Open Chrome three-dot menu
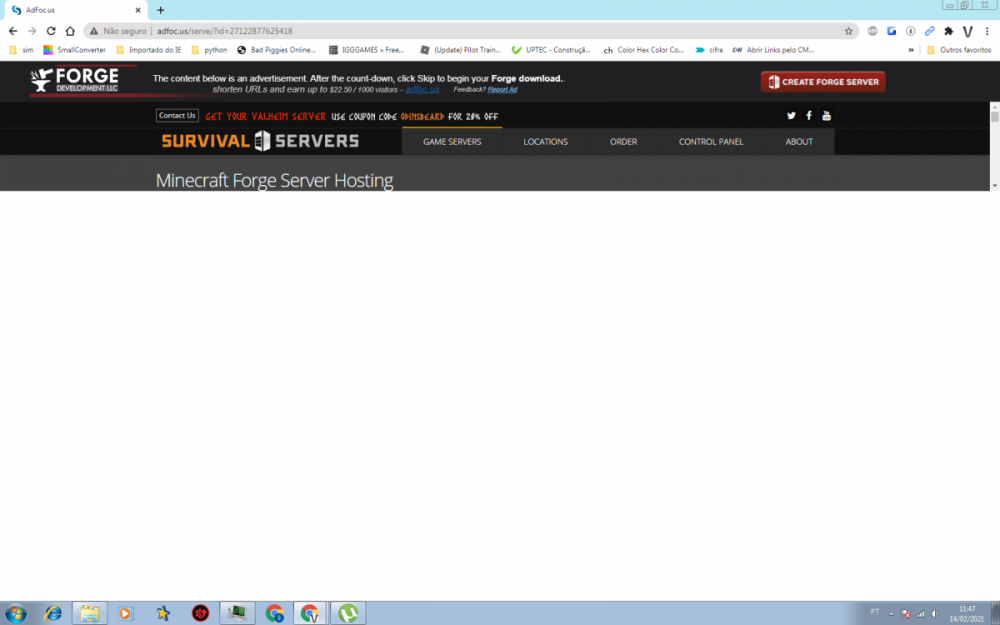This screenshot has width=1000, height=625. click(x=987, y=31)
